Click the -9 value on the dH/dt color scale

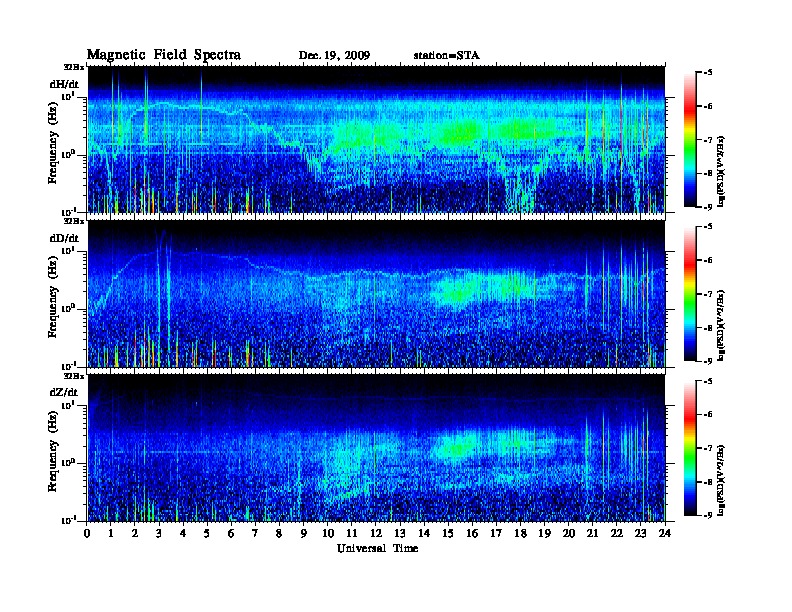(708, 207)
